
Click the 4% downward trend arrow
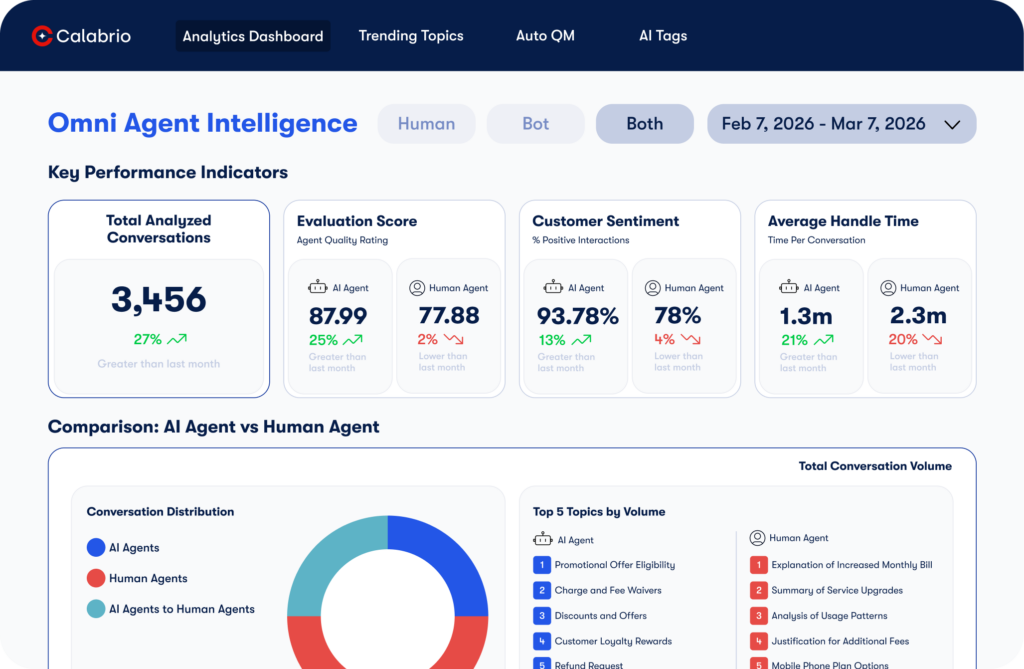[x=690, y=339]
